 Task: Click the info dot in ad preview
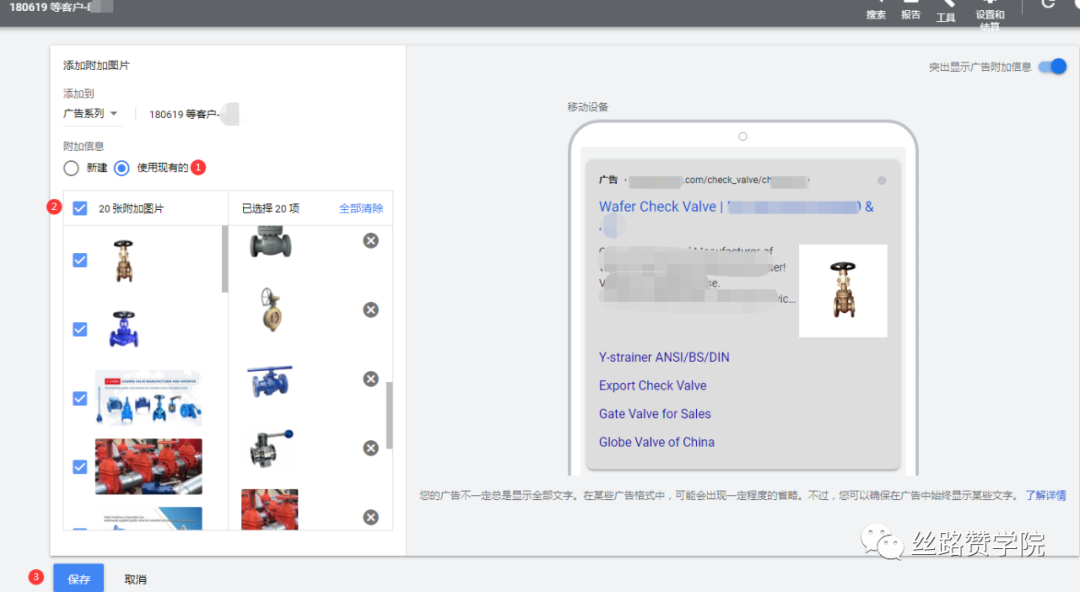point(882,181)
